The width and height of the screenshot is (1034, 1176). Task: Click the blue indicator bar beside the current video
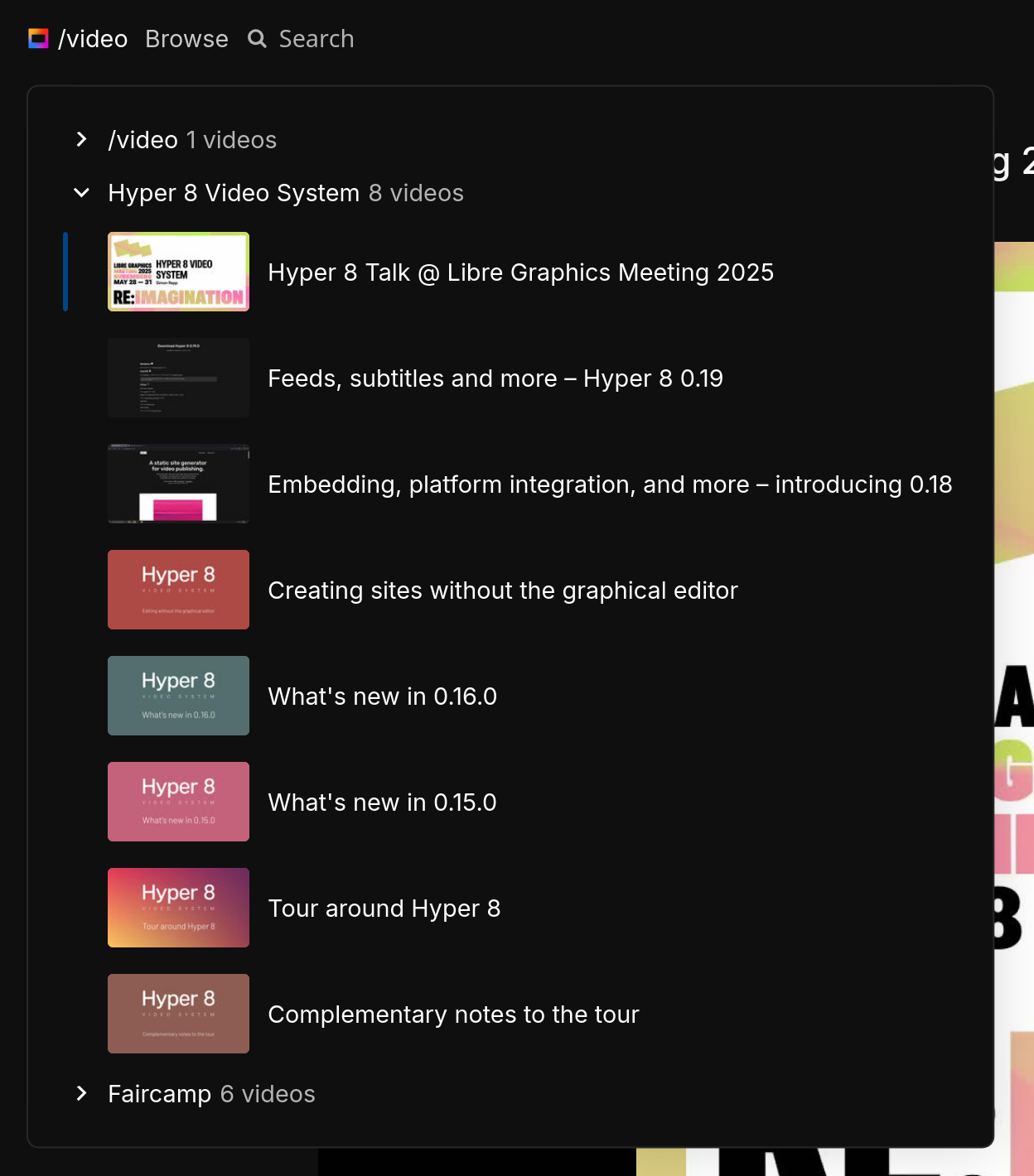click(65, 272)
